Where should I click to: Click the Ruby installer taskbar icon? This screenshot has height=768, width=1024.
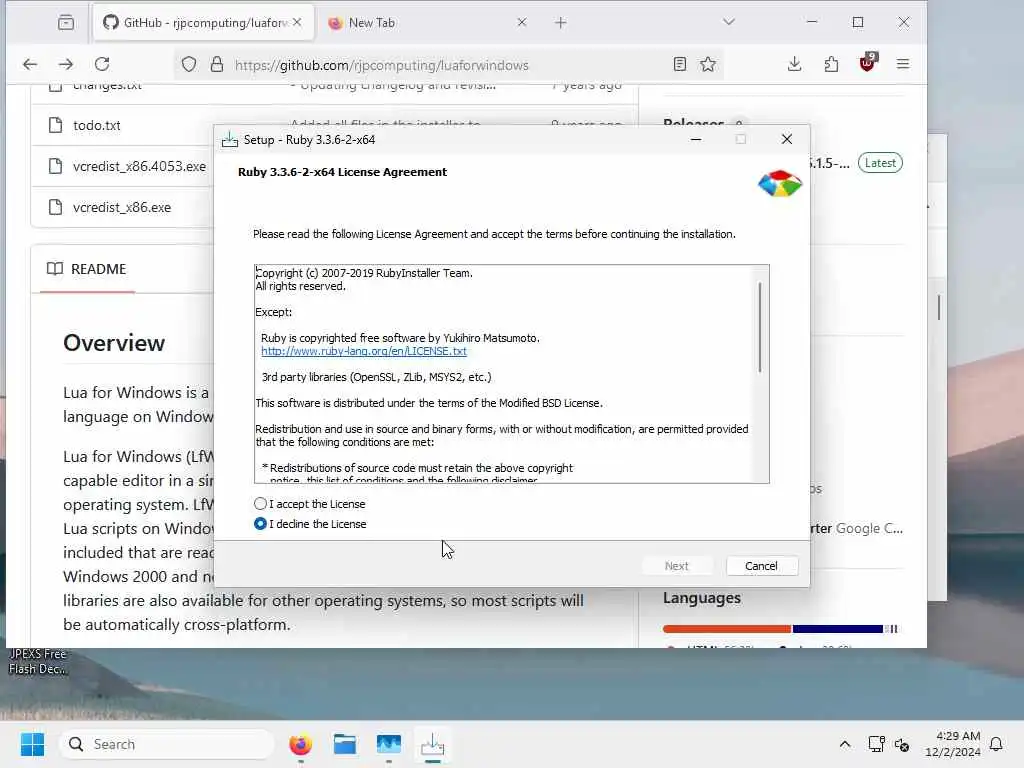[432, 744]
